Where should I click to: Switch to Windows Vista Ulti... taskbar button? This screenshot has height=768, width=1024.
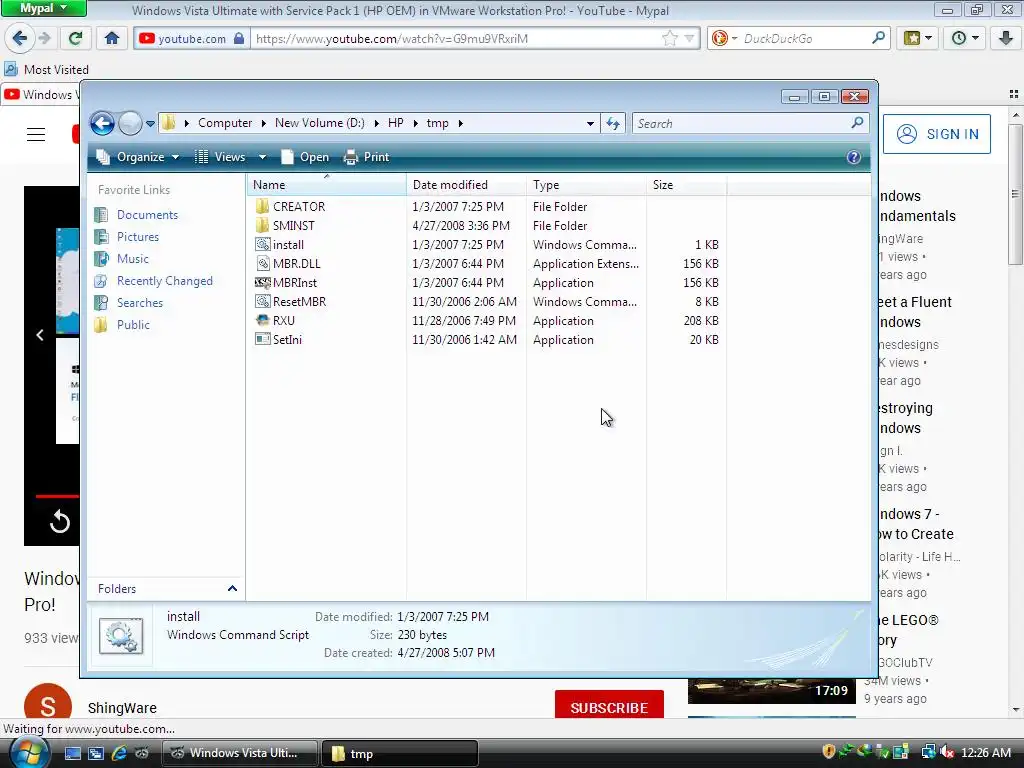click(240, 753)
